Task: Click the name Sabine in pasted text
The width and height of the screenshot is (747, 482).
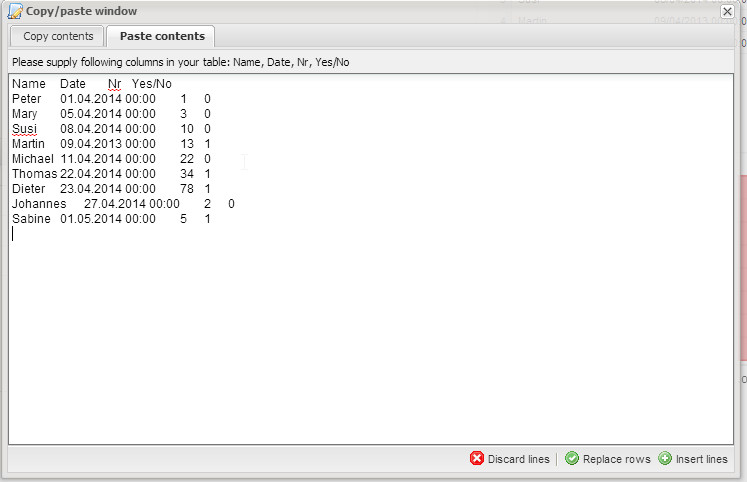Action: tap(31, 219)
